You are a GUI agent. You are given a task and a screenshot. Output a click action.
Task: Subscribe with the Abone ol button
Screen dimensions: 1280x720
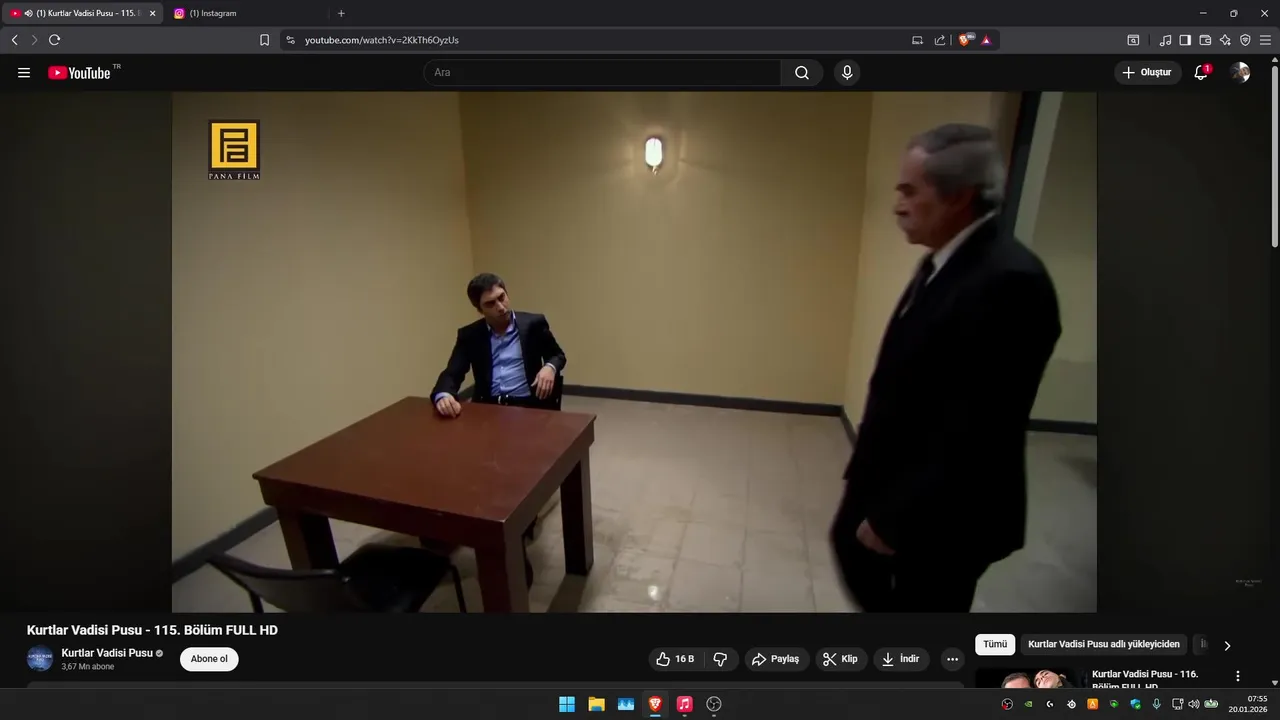[209, 659]
